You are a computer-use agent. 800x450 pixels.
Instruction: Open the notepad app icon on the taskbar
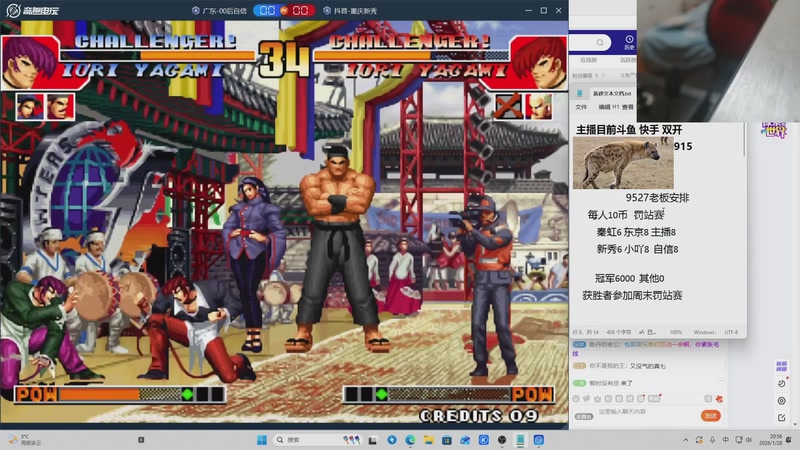(x=520, y=440)
